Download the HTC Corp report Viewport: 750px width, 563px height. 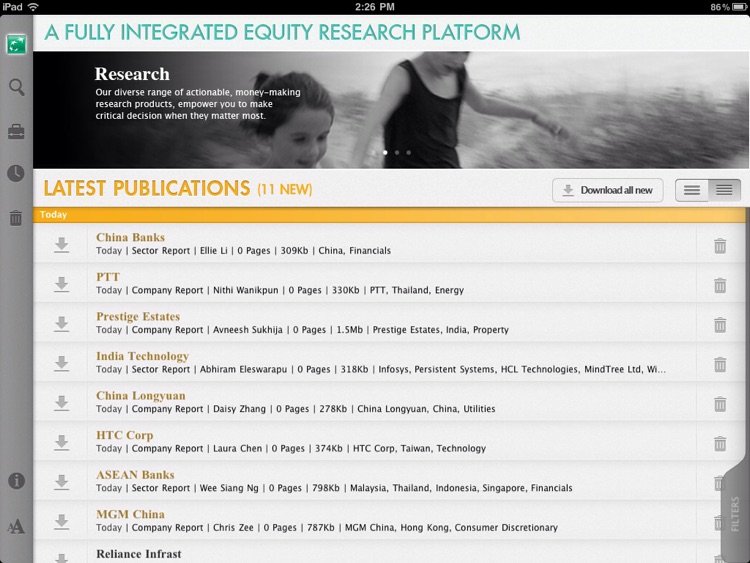(x=61, y=443)
